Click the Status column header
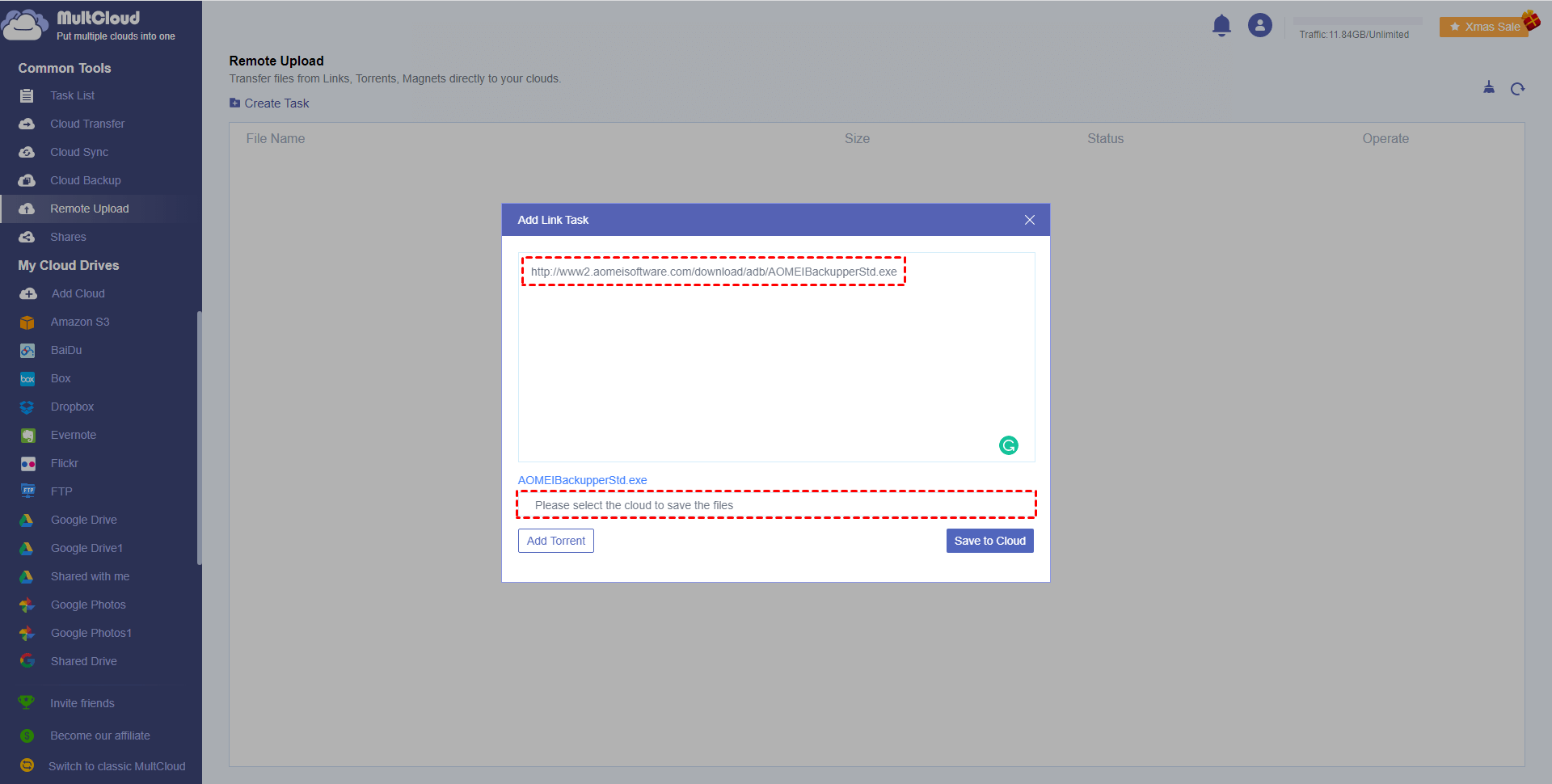Screen dimensions: 1552x784 tap(1106, 139)
